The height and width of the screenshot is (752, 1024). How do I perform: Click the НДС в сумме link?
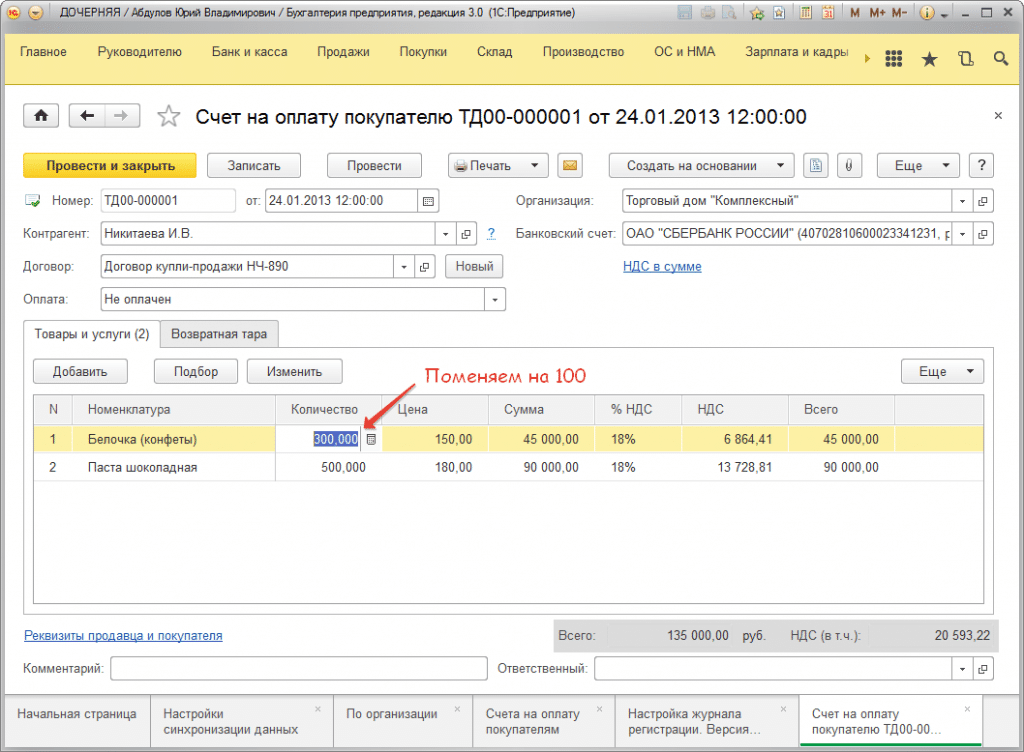click(662, 267)
